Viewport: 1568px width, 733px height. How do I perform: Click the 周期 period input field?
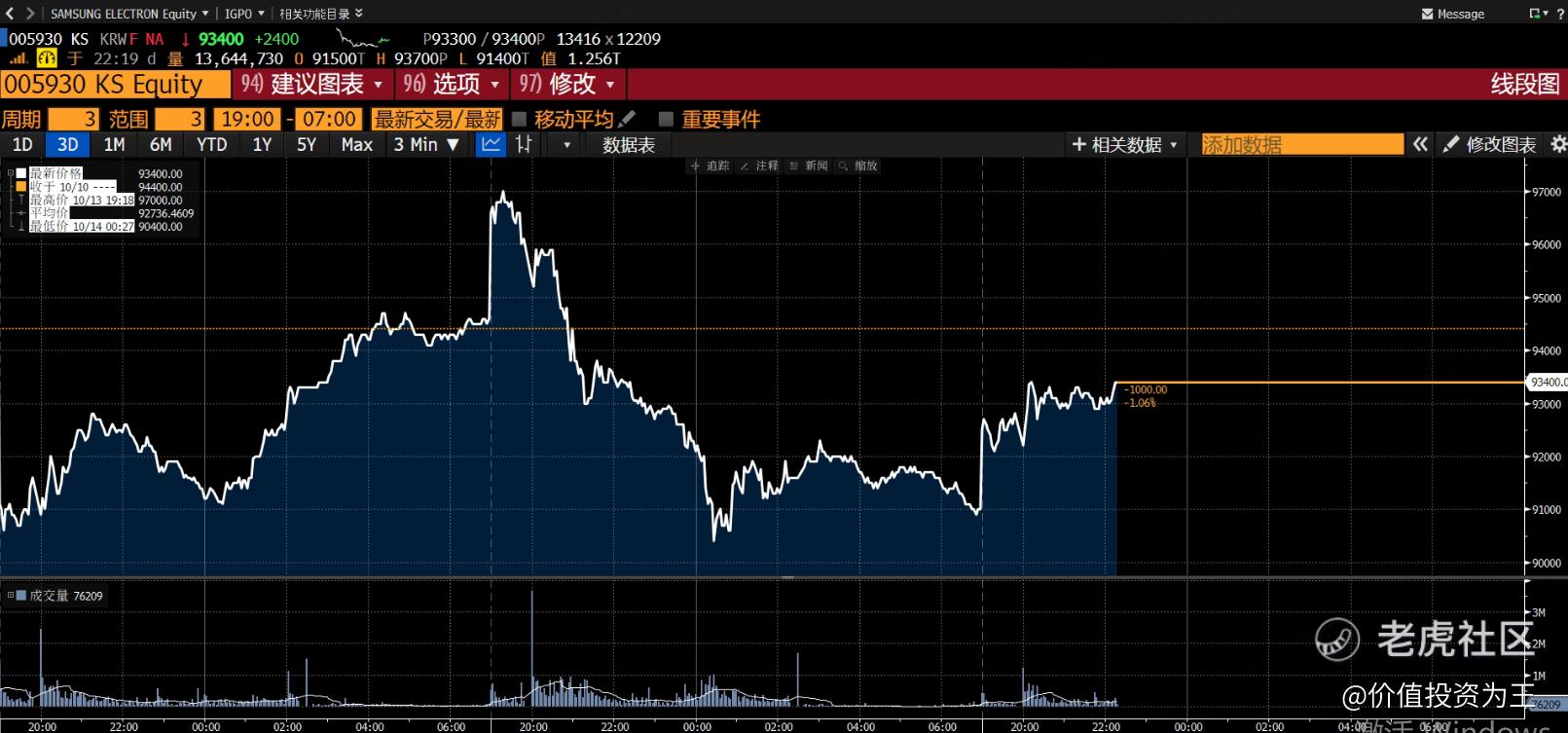pyautogui.click(x=73, y=119)
